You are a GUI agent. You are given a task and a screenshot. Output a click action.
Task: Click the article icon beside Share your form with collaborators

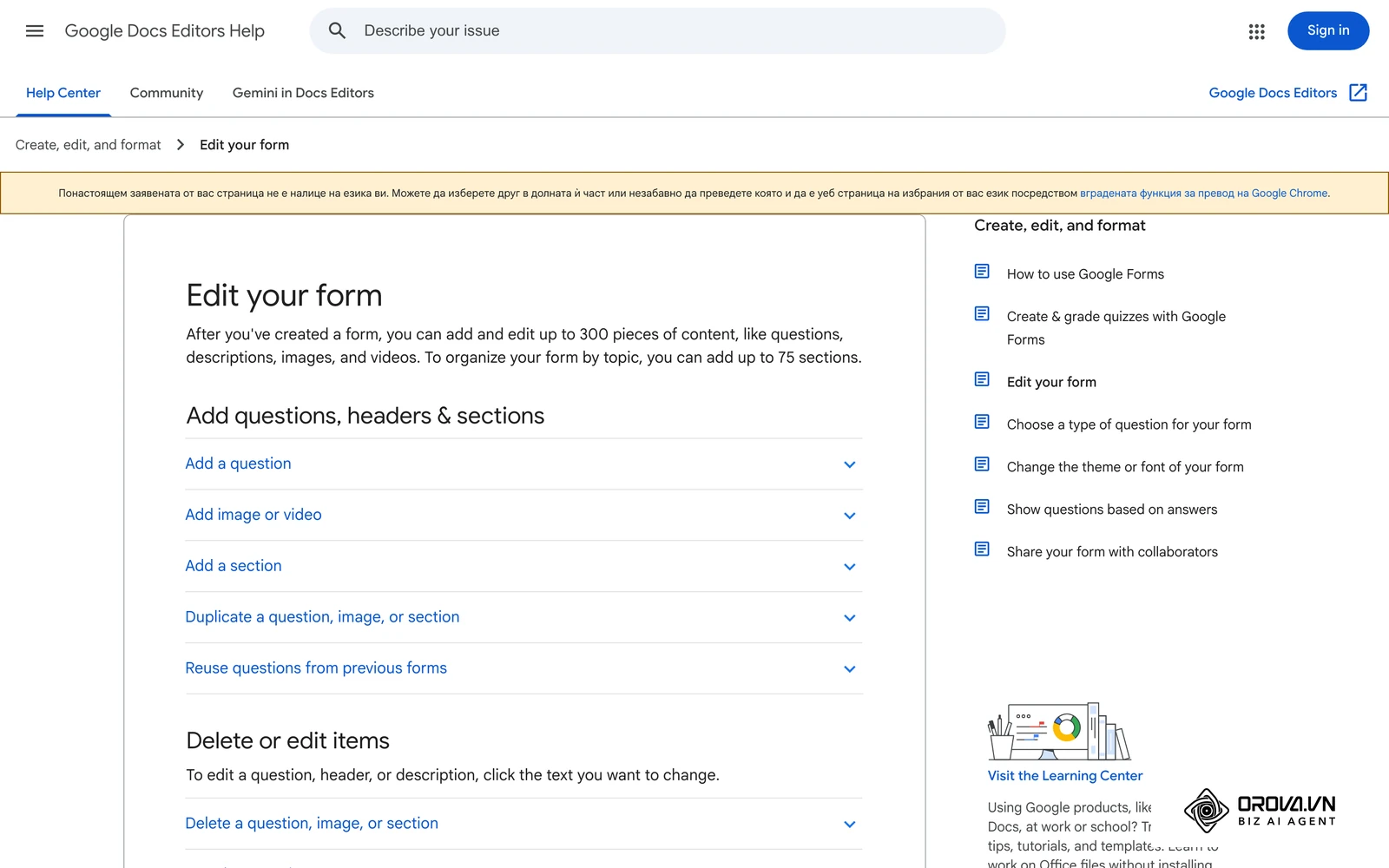[982, 549]
